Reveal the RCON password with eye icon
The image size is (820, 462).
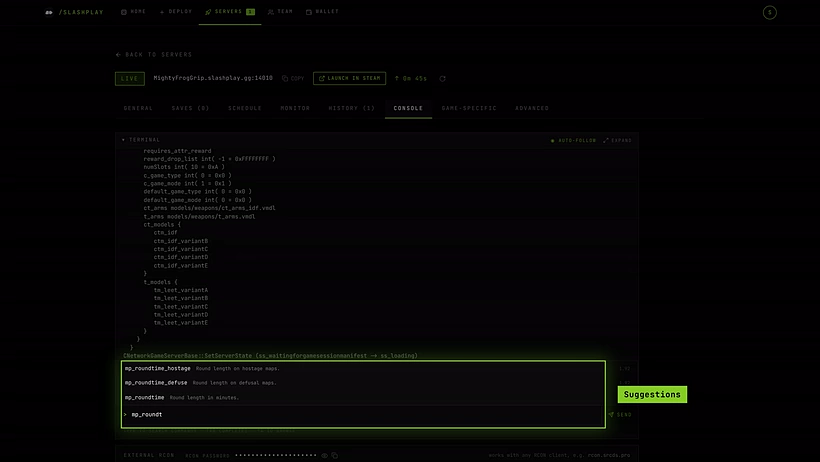[x=325, y=456]
